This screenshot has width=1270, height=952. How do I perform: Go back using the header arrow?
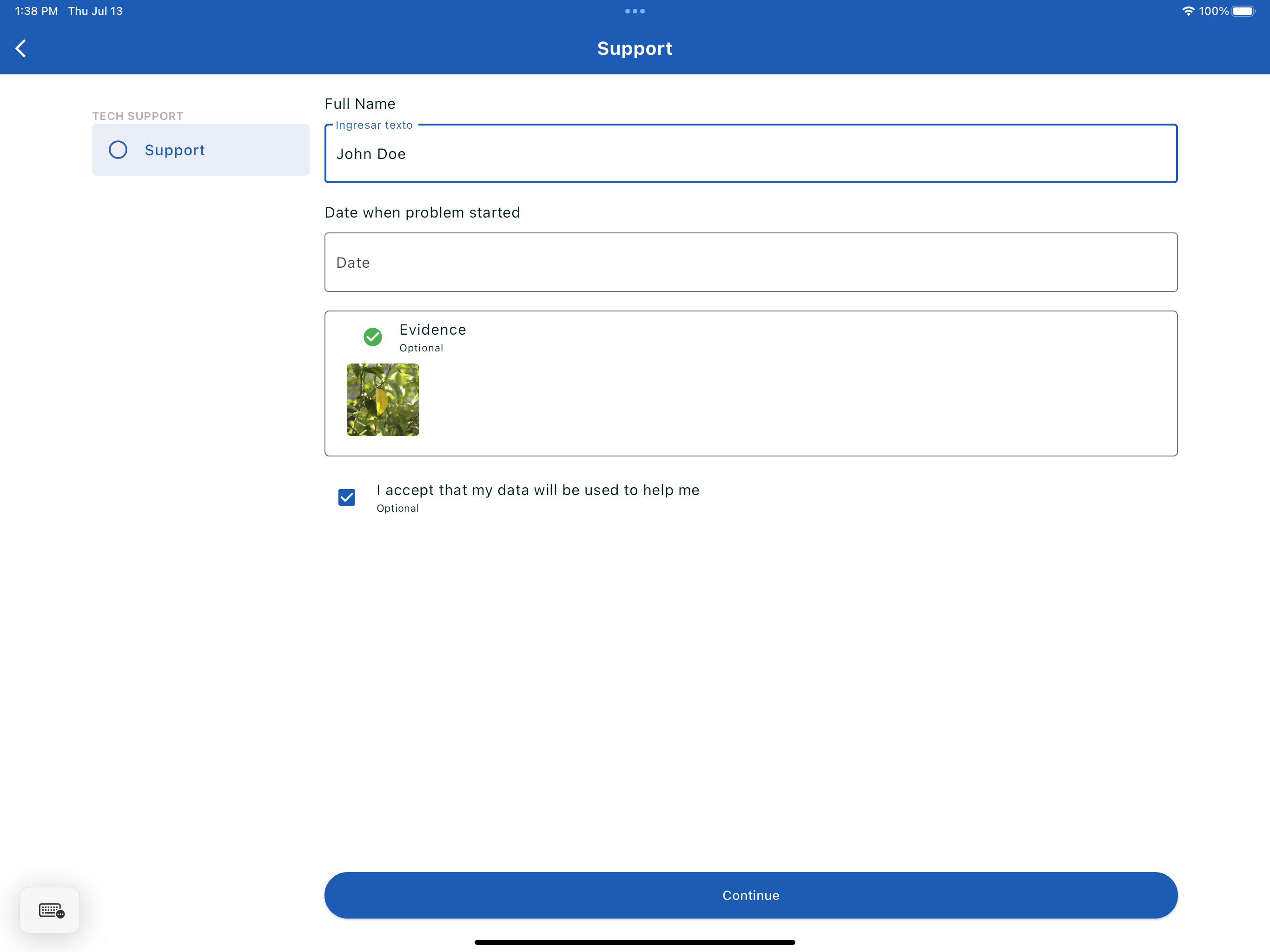[x=20, y=48]
